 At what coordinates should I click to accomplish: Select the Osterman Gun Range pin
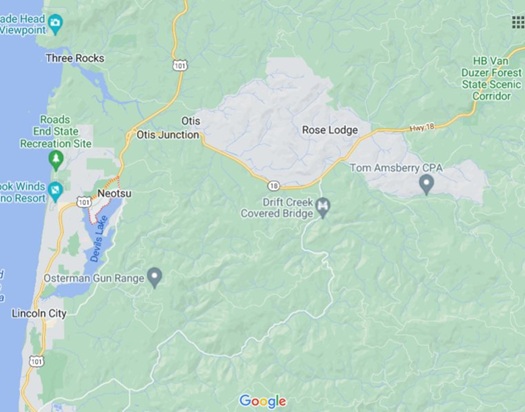coord(154,277)
